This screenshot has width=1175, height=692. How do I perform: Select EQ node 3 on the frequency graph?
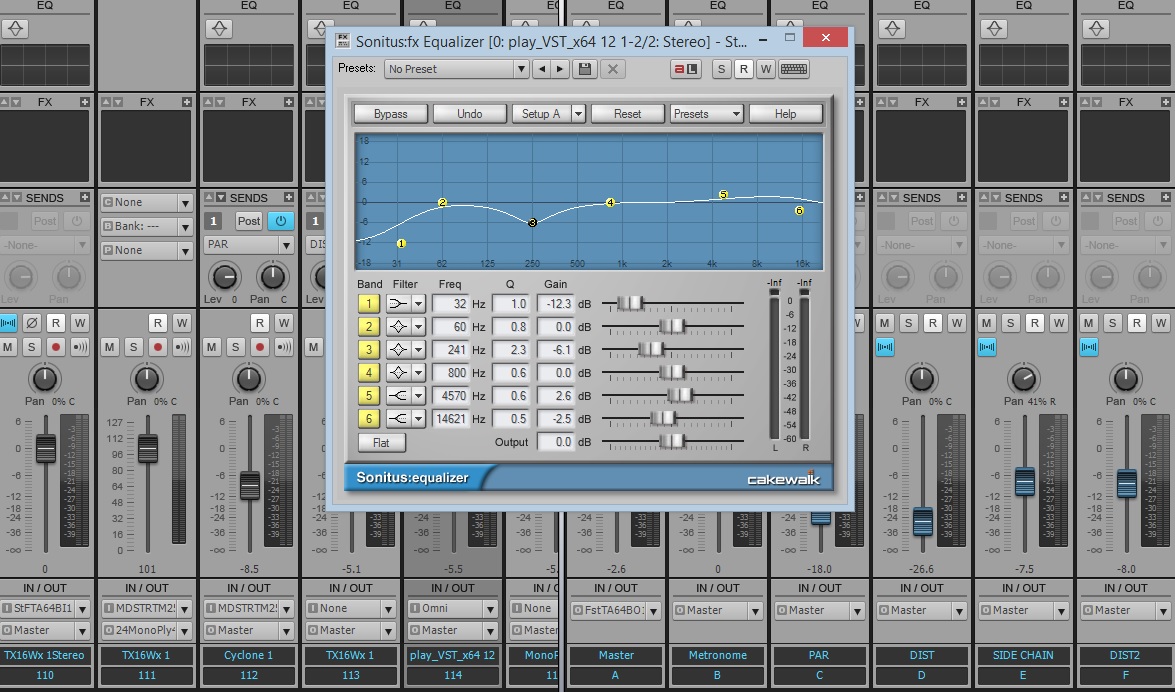[533, 223]
